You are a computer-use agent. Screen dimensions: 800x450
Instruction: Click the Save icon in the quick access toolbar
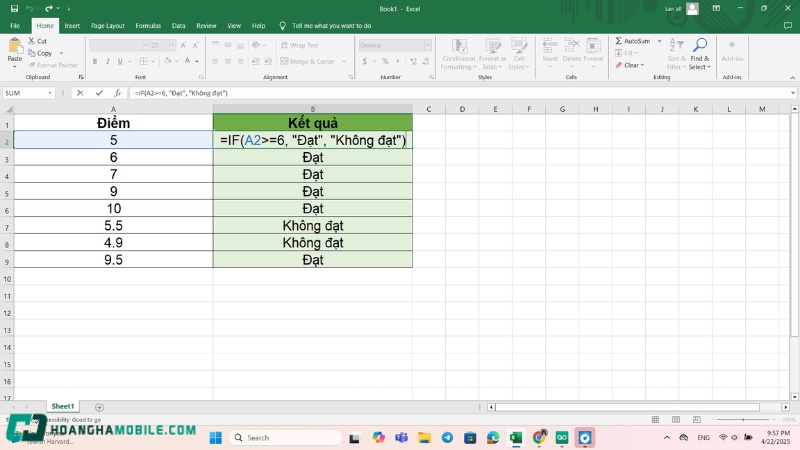(x=14, y=9)
